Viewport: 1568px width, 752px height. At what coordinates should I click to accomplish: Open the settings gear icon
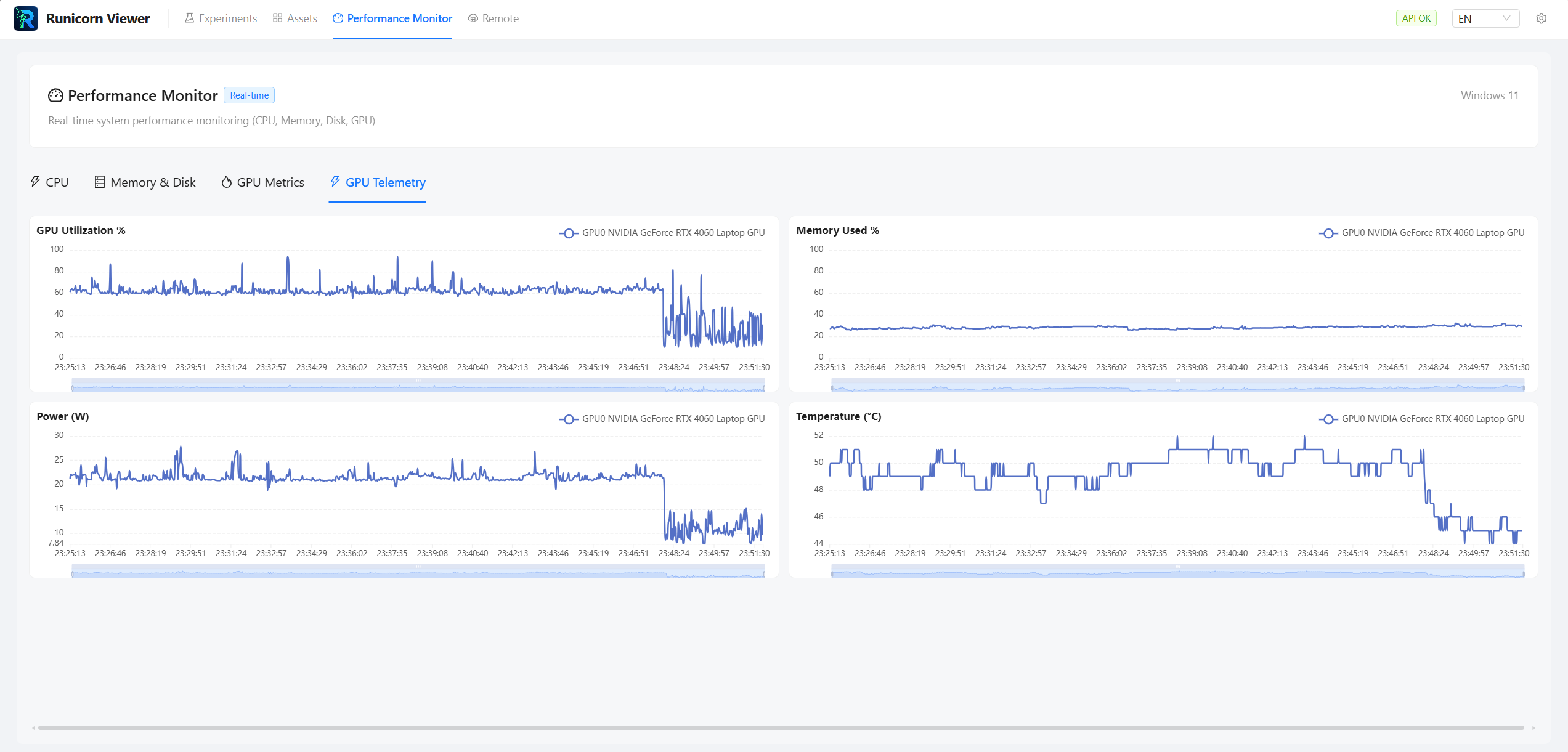(1541, 18)
